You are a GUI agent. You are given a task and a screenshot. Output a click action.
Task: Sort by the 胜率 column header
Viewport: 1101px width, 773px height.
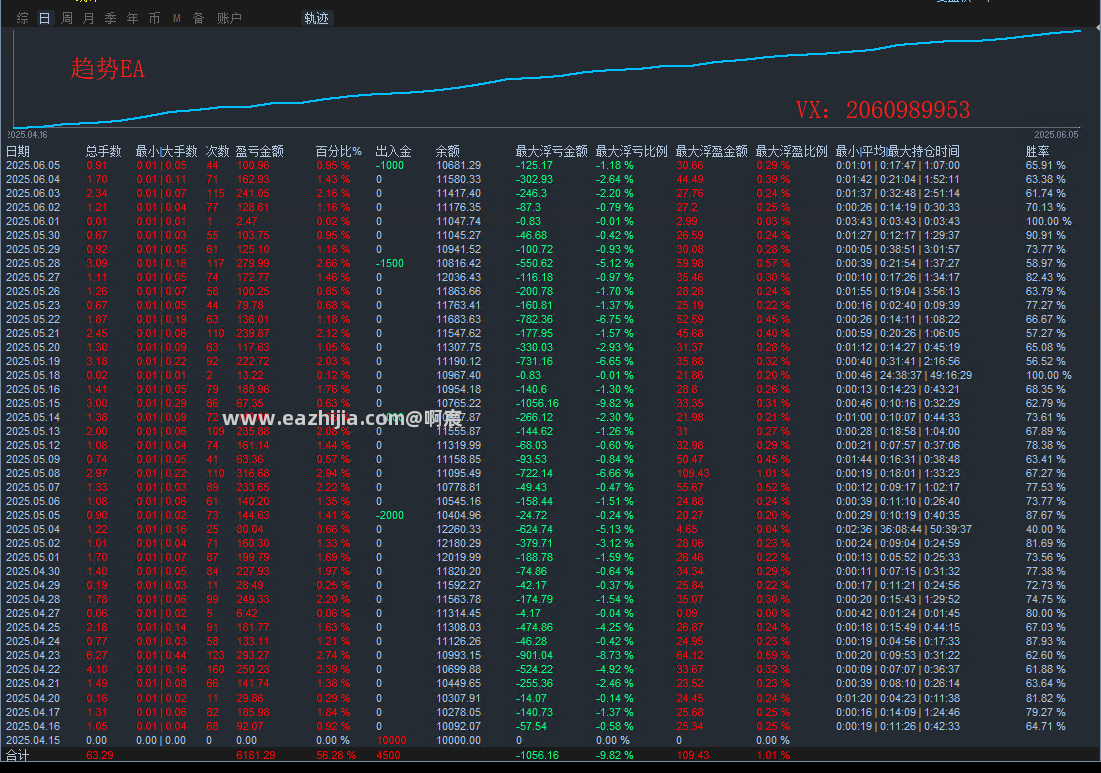coord(1037,151)
